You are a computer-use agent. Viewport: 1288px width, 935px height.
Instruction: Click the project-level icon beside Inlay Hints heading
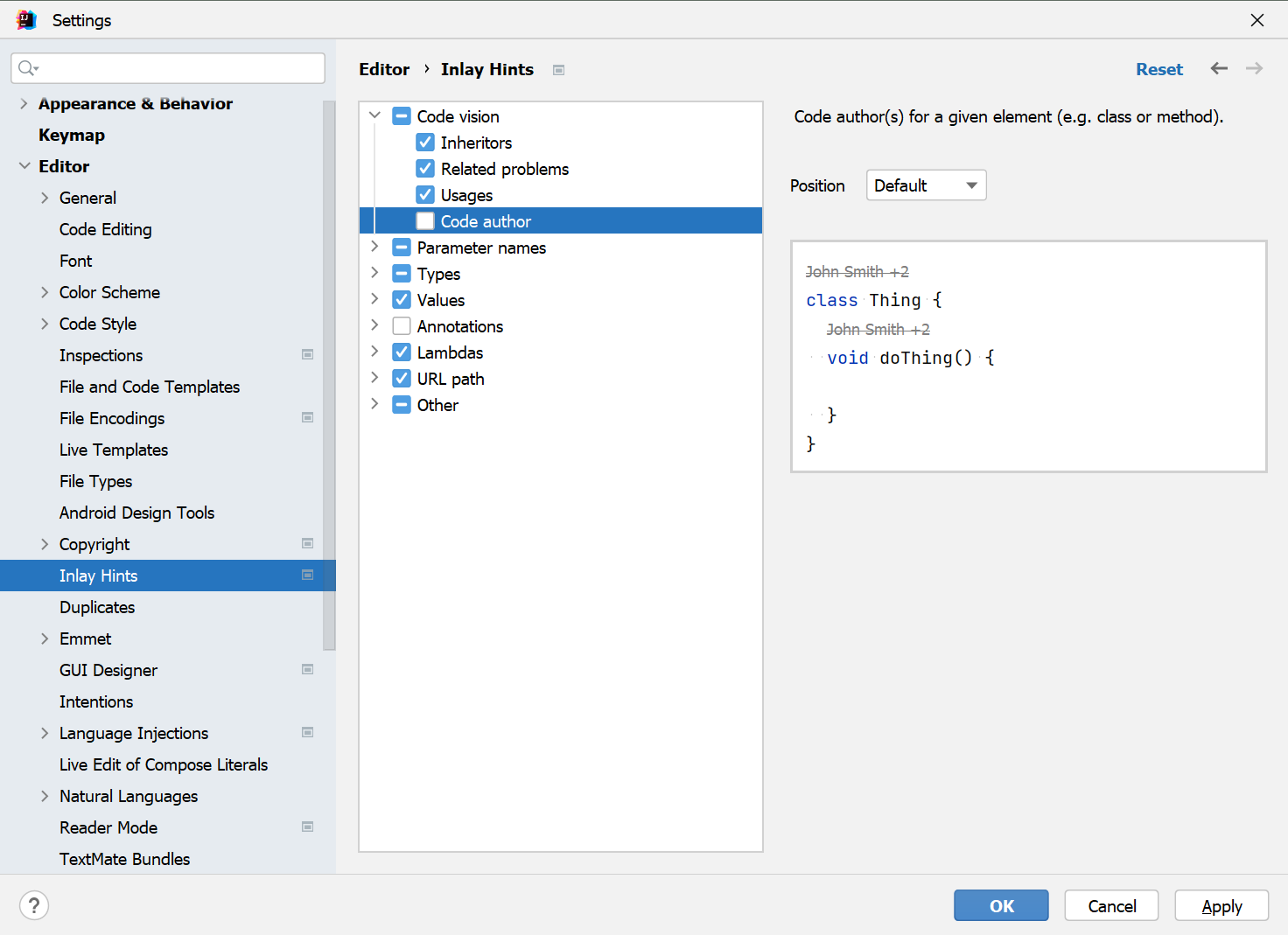(x=559, y=70)
